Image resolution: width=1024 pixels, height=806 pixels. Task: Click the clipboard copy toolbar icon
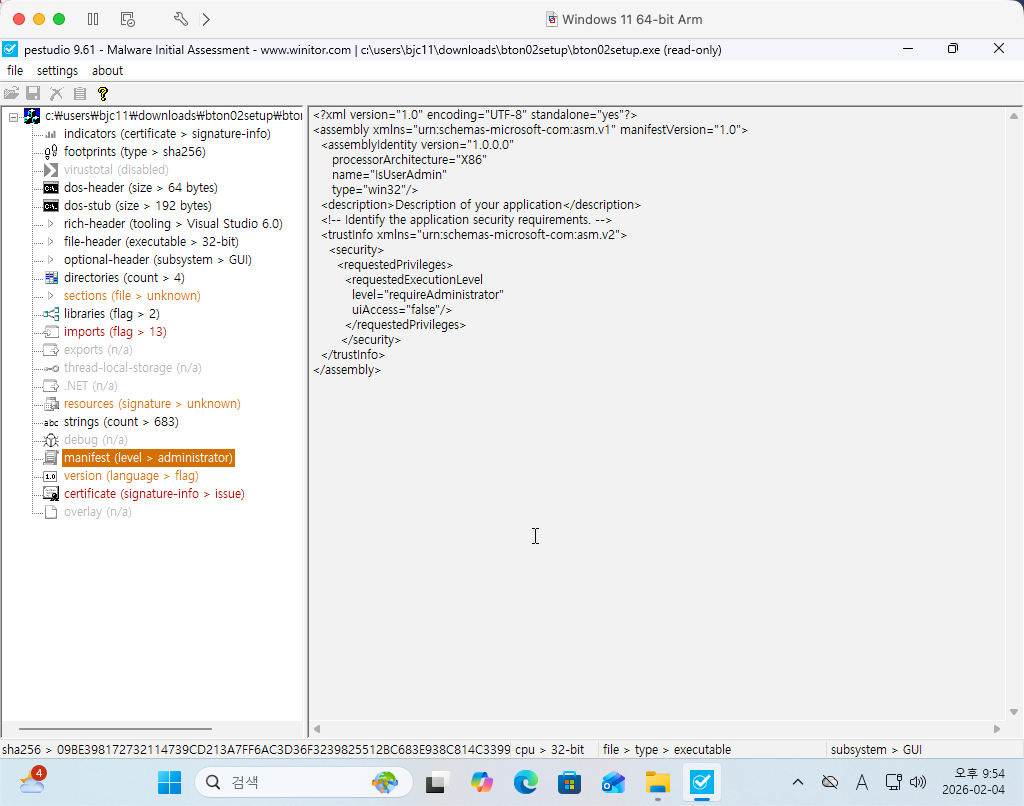click(x=79, y=93)
